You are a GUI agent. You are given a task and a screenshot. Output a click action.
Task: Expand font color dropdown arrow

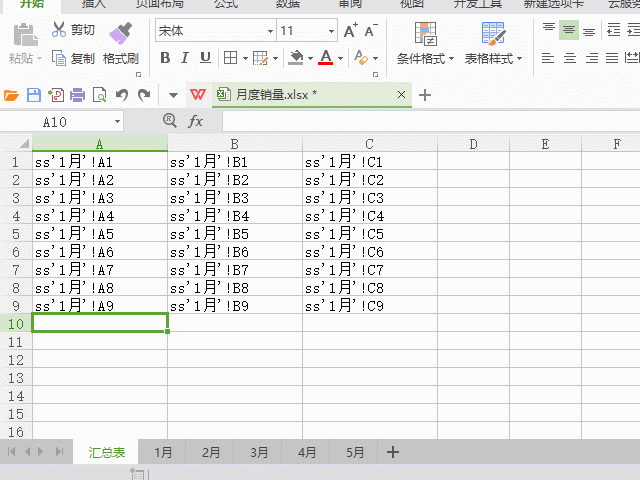pyautogui.click(x=340, y=58)
